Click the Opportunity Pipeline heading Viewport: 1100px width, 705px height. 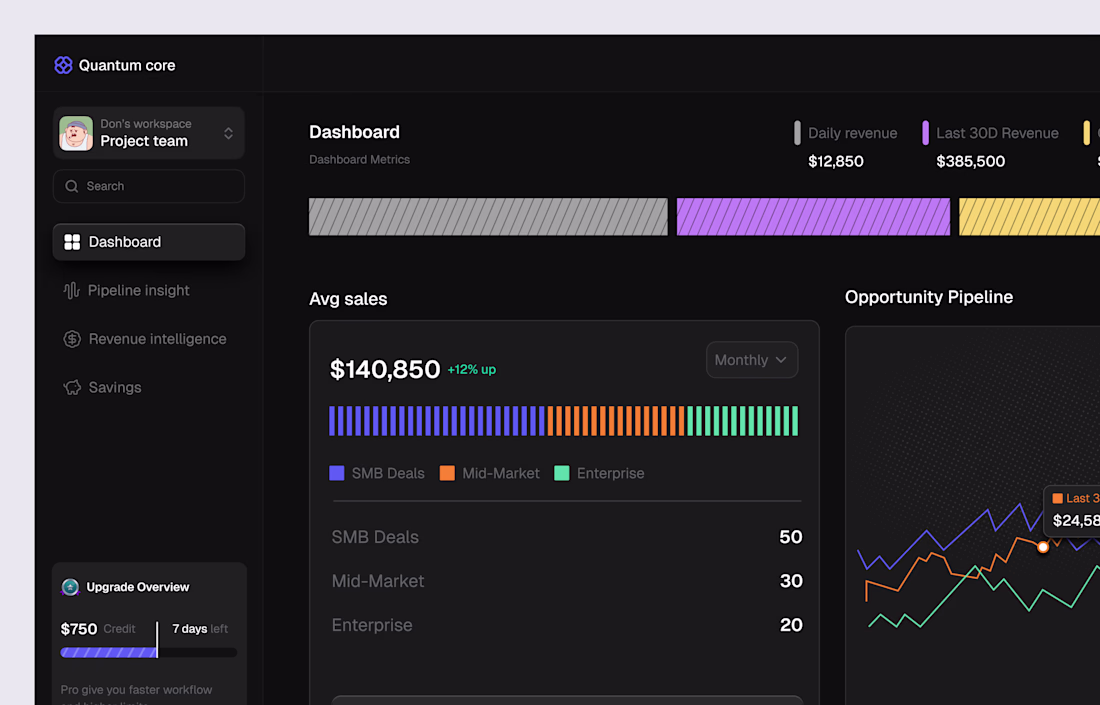pos(929,297)
